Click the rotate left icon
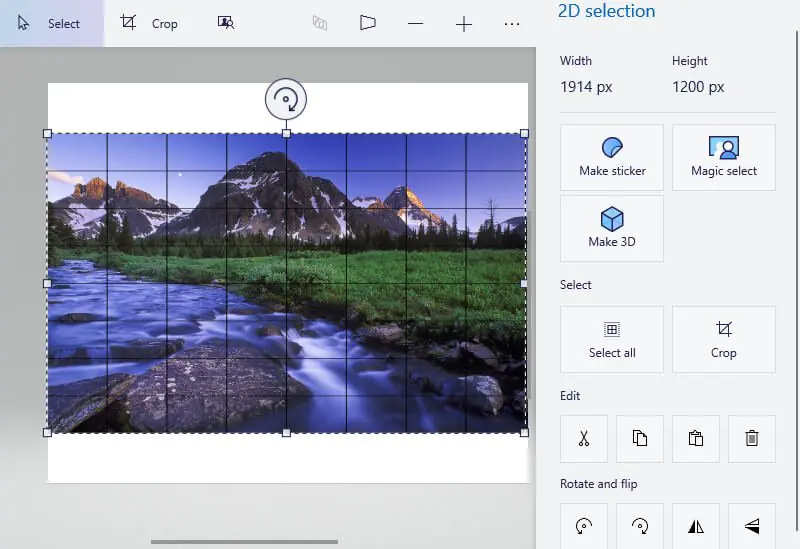This screenshot has height=549, width=800. pos(584,526)
